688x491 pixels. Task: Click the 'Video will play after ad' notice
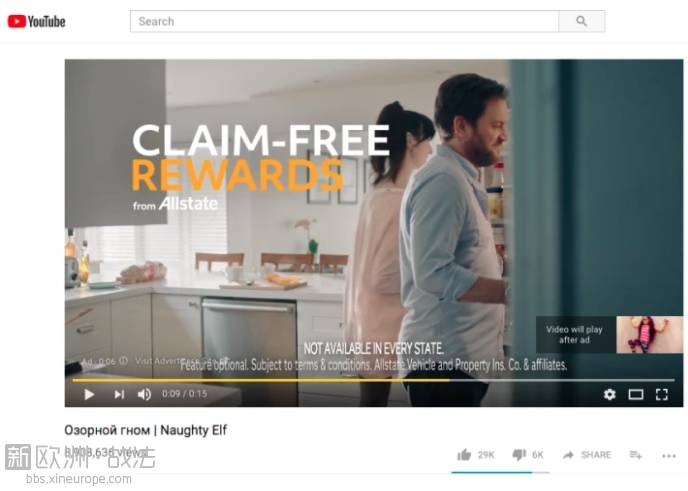click(x=574, y=334)
